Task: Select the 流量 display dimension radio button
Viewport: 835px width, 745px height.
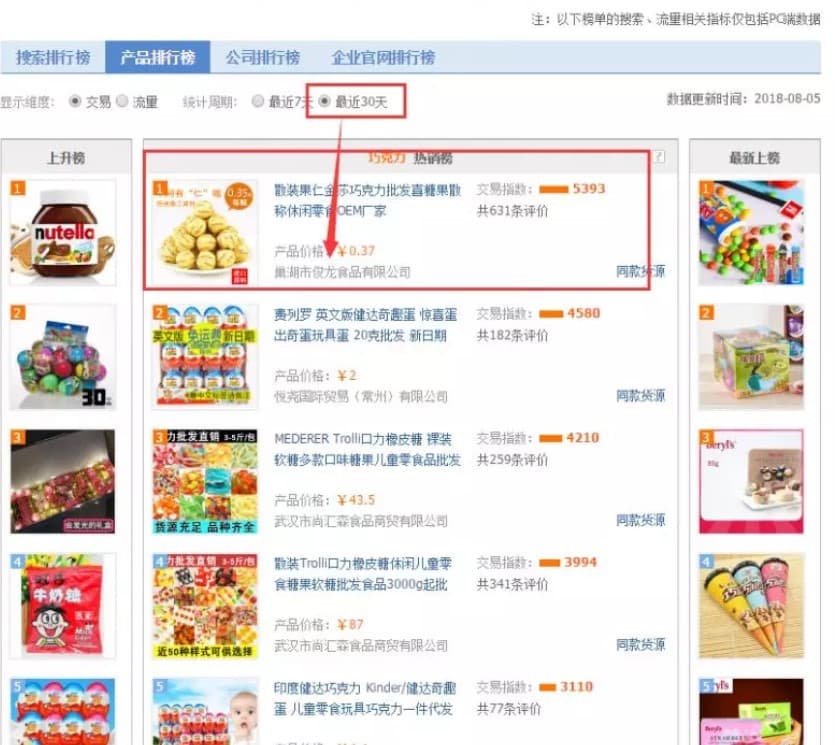Action: pyautogui.click(x=122, y=101)
